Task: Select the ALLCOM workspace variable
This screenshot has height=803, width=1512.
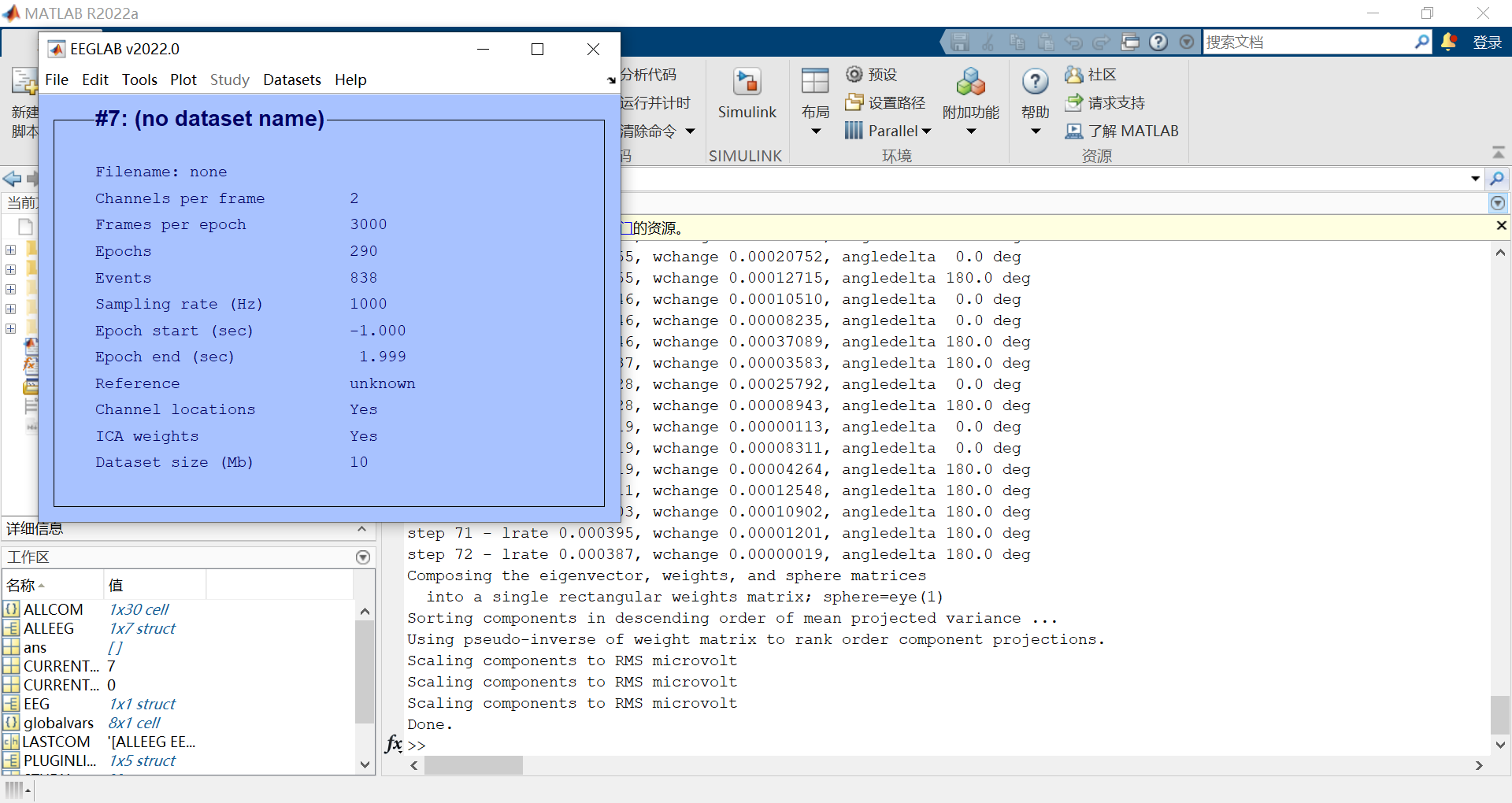Action: click(53, 609)
